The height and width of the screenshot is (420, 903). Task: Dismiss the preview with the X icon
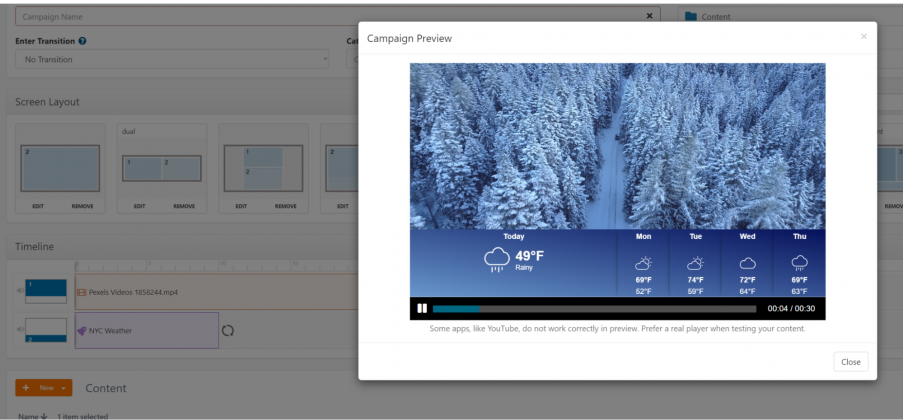coord(863,36)
